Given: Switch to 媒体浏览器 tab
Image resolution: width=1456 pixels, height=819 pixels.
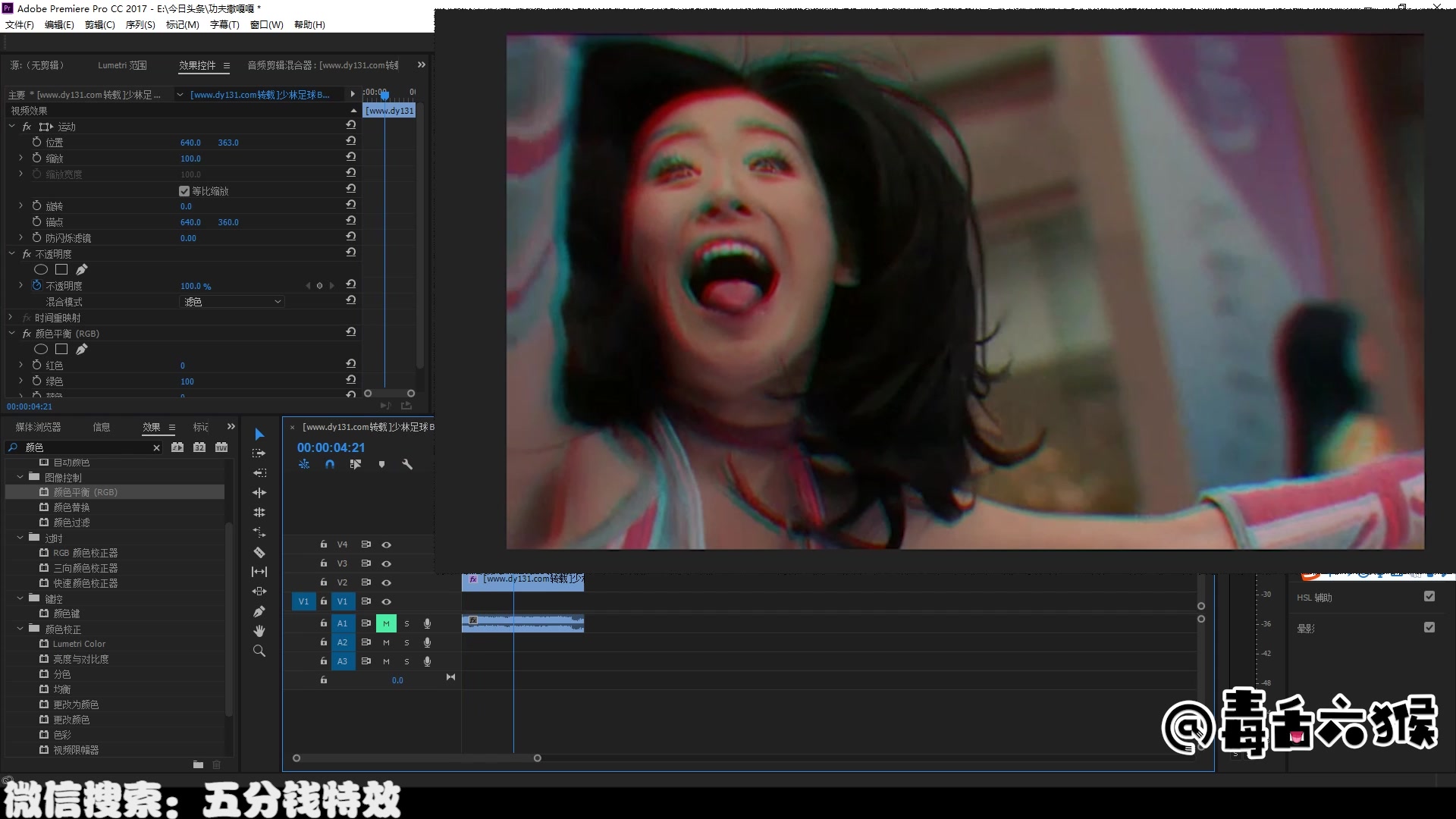Looking at the screenshot, I should pyautogui.click(x=38, y=427).
